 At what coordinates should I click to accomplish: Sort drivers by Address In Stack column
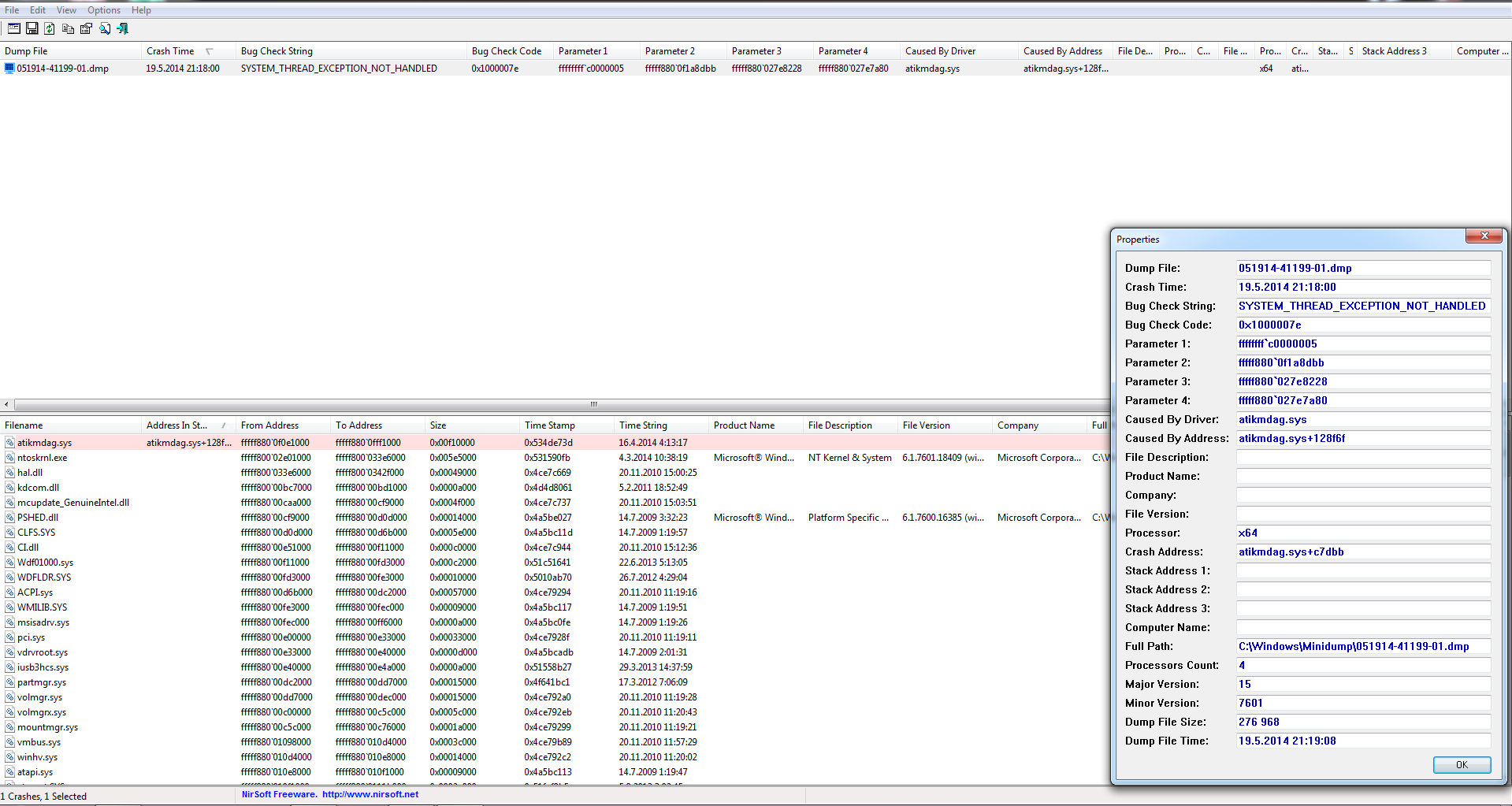(176, 425)
